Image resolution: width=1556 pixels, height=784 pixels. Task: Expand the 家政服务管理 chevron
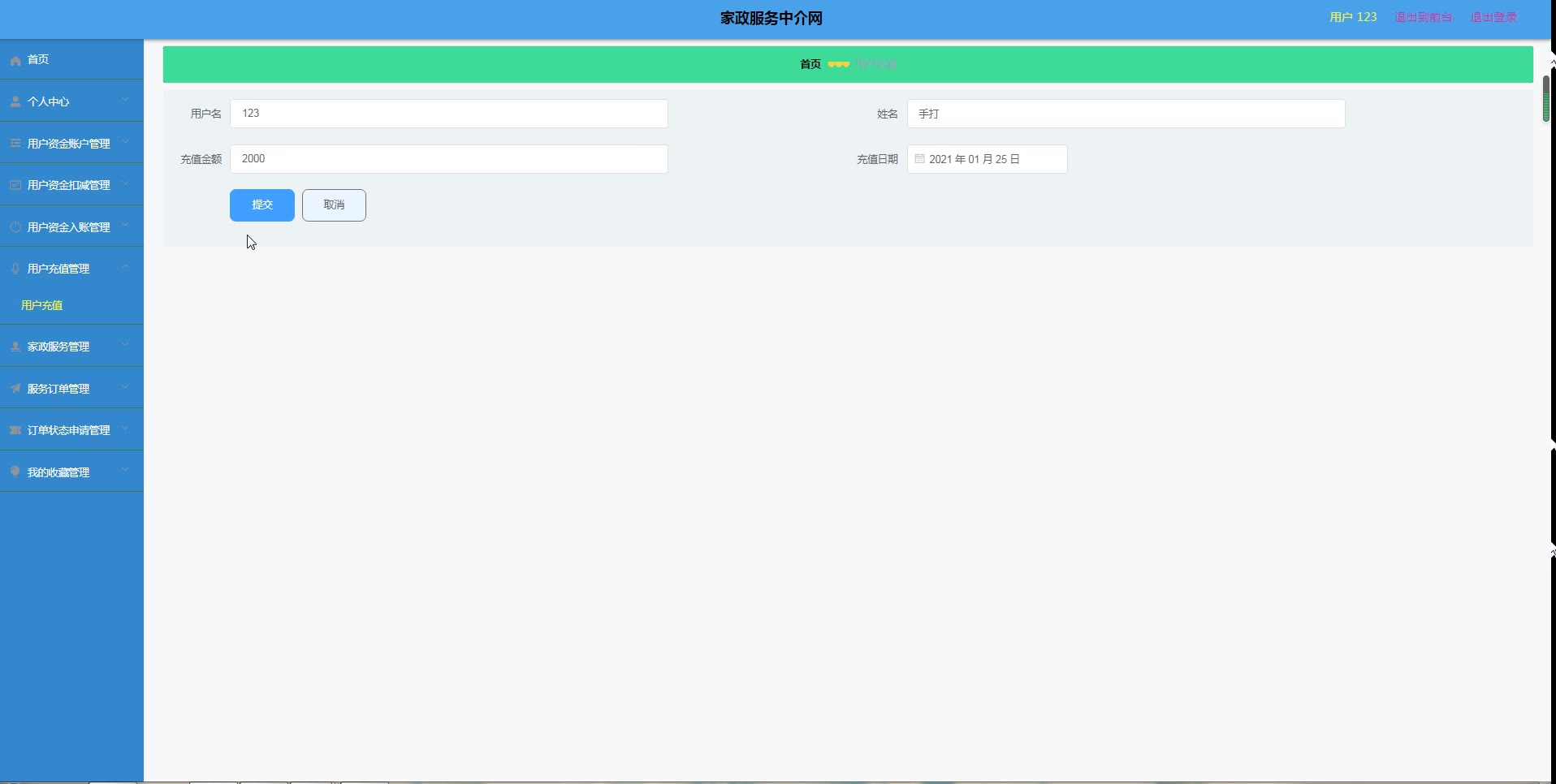coord(126,345)
